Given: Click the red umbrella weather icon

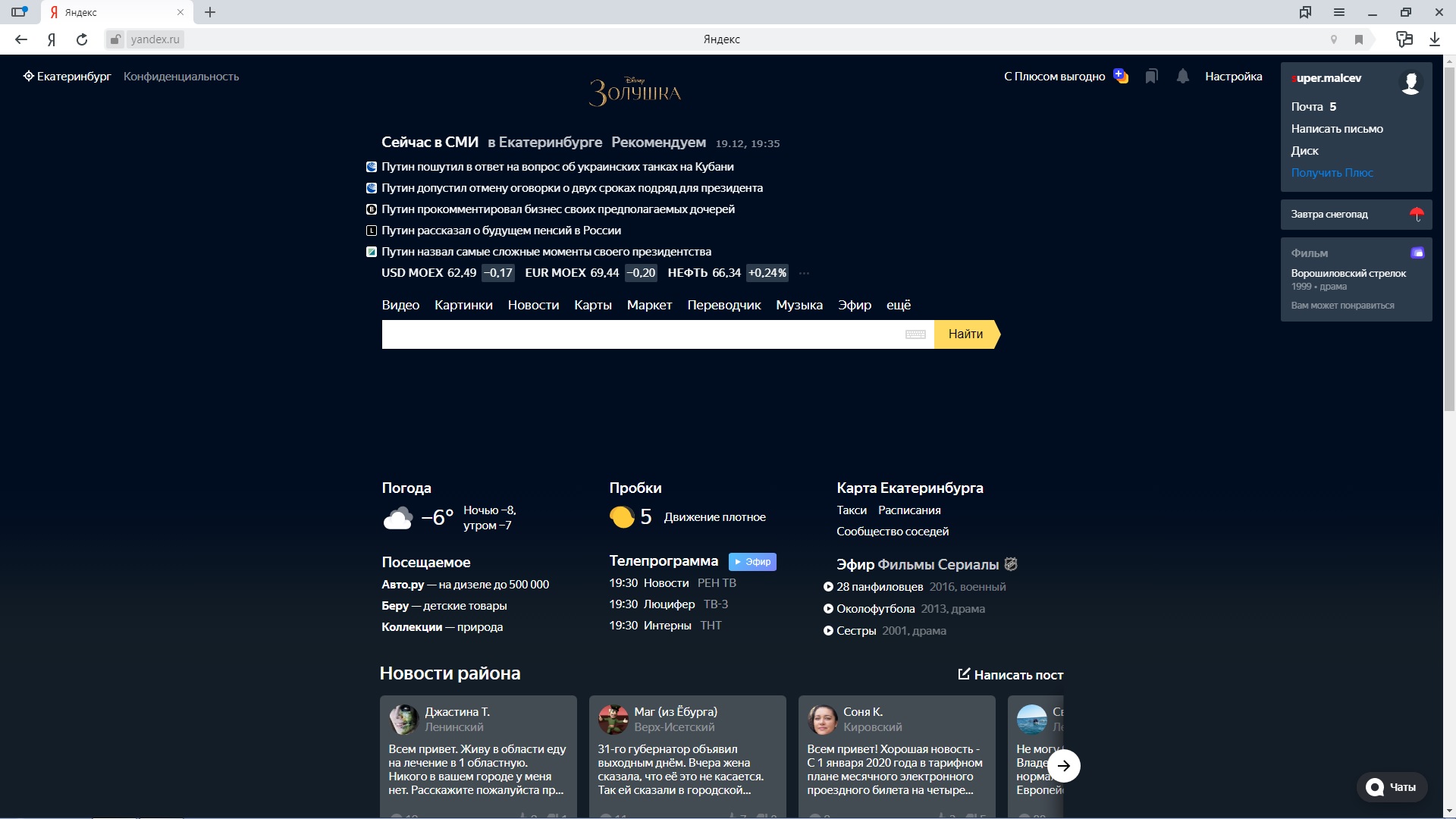Looking at the screenshot, I should coord(1416,215).
